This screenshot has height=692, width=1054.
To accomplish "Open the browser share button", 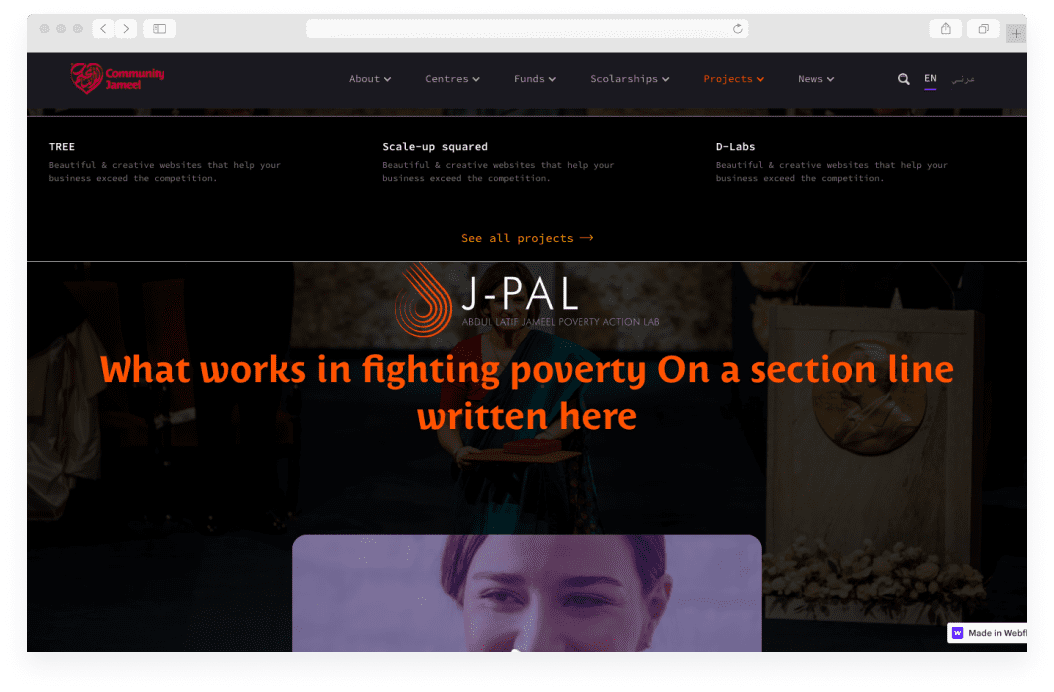I will [x=946, y=28].
